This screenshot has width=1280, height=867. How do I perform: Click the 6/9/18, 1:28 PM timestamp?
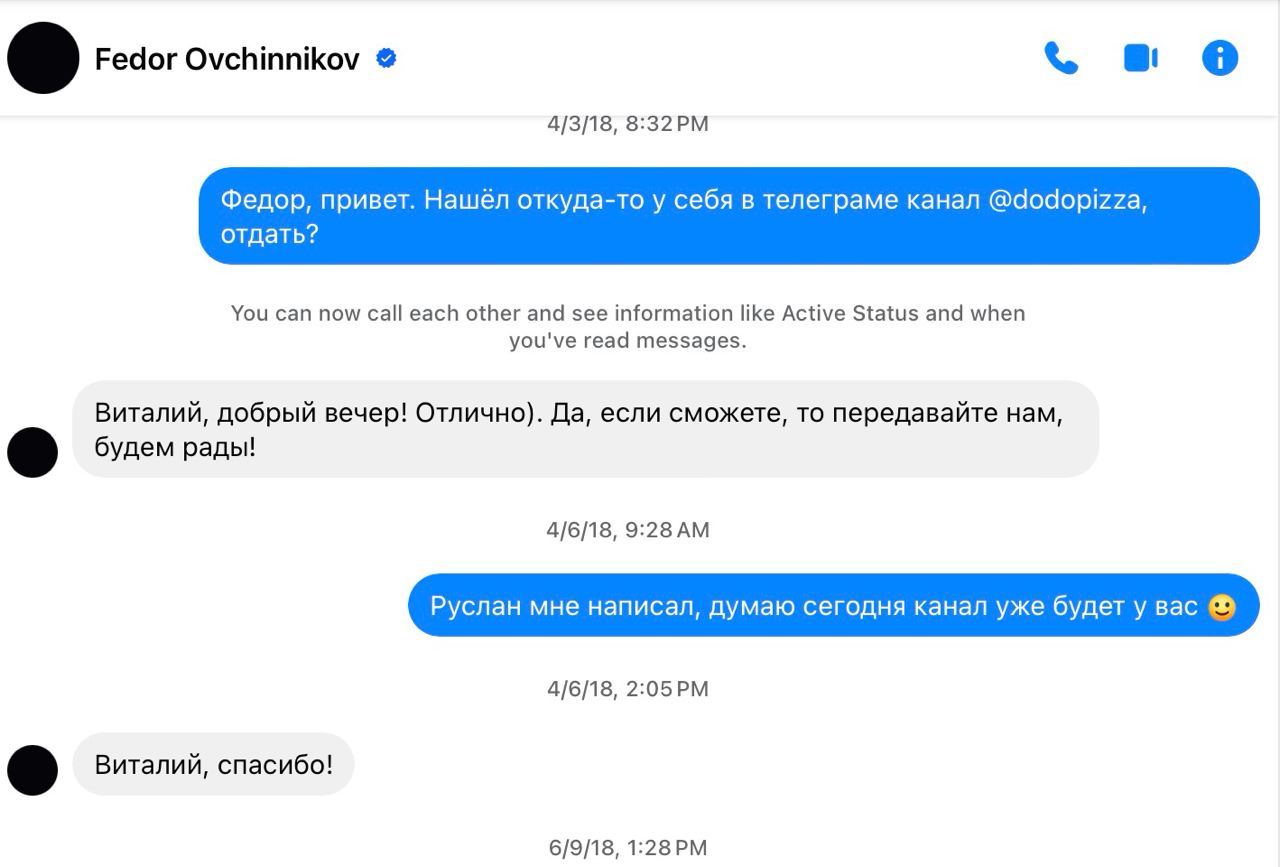coord(628,848)
